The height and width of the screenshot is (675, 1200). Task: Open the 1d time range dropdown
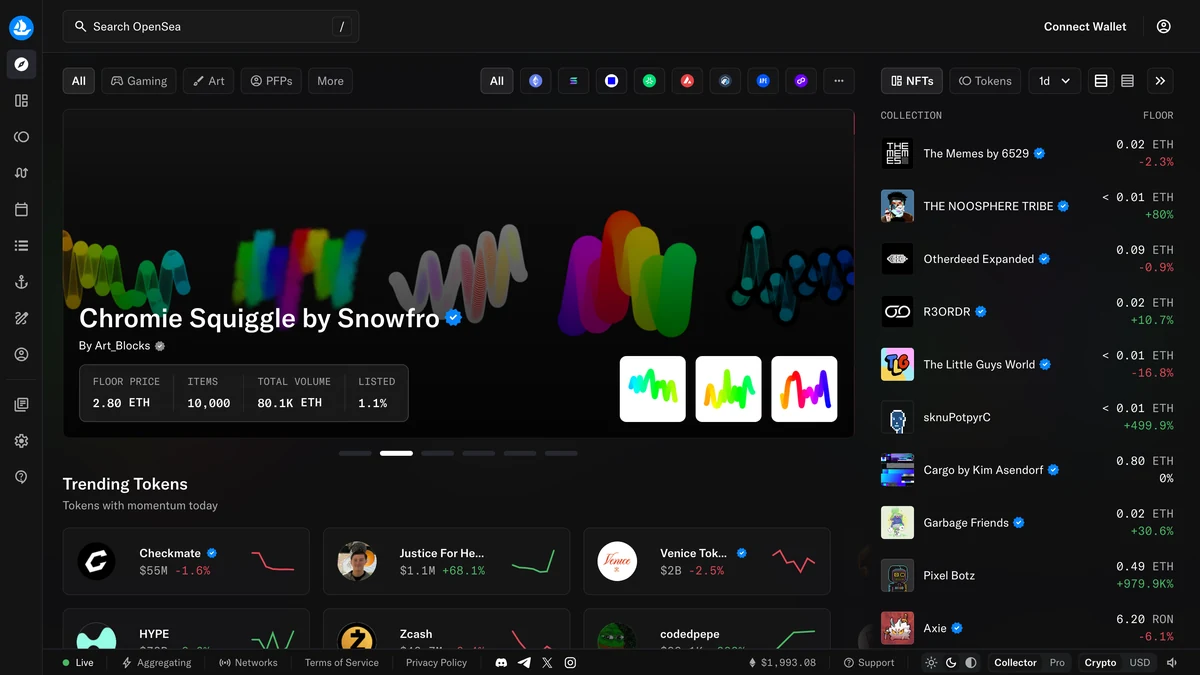(1054, 81)
